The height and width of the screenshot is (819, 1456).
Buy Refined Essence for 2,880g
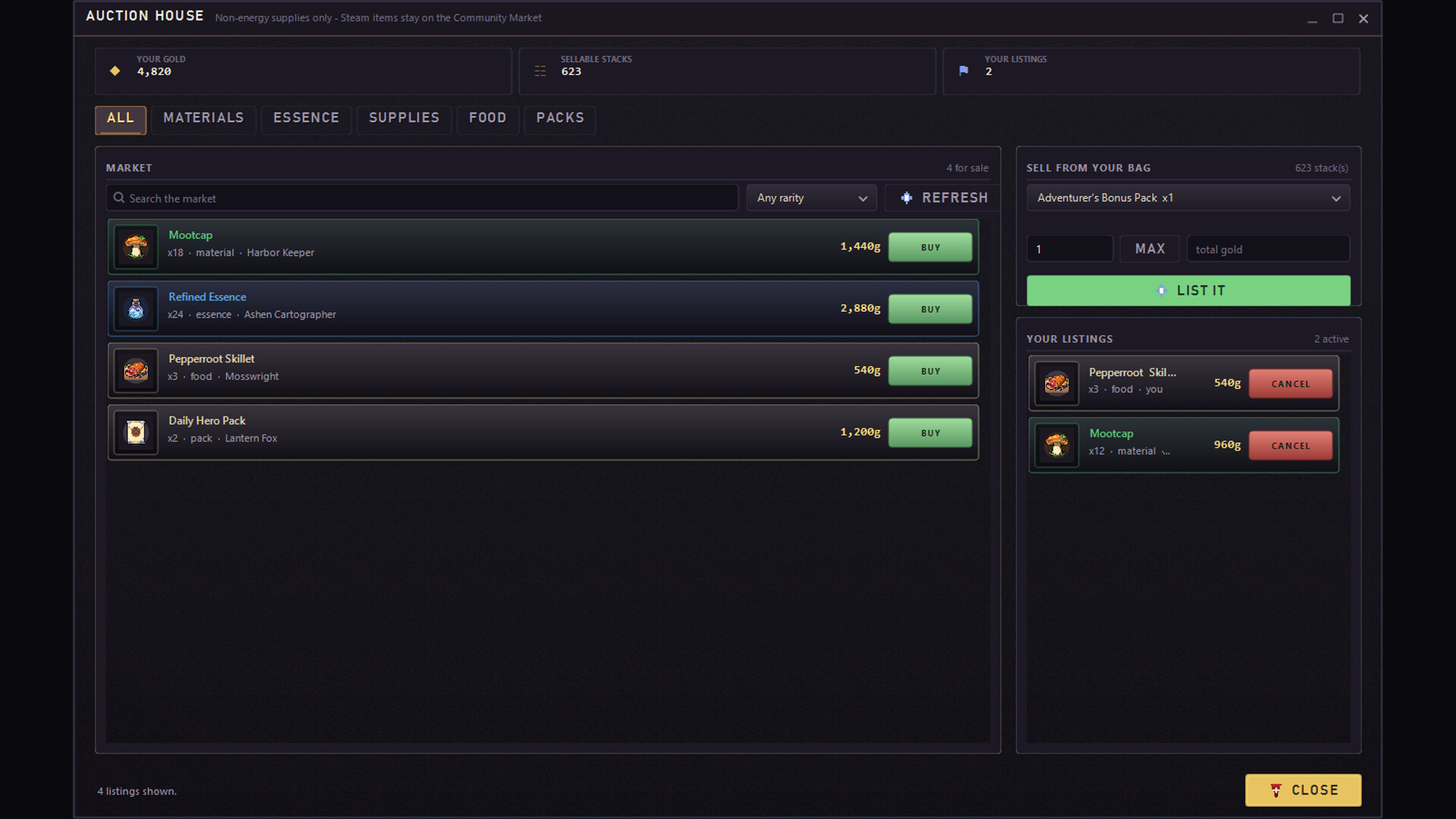pos(930,309)
